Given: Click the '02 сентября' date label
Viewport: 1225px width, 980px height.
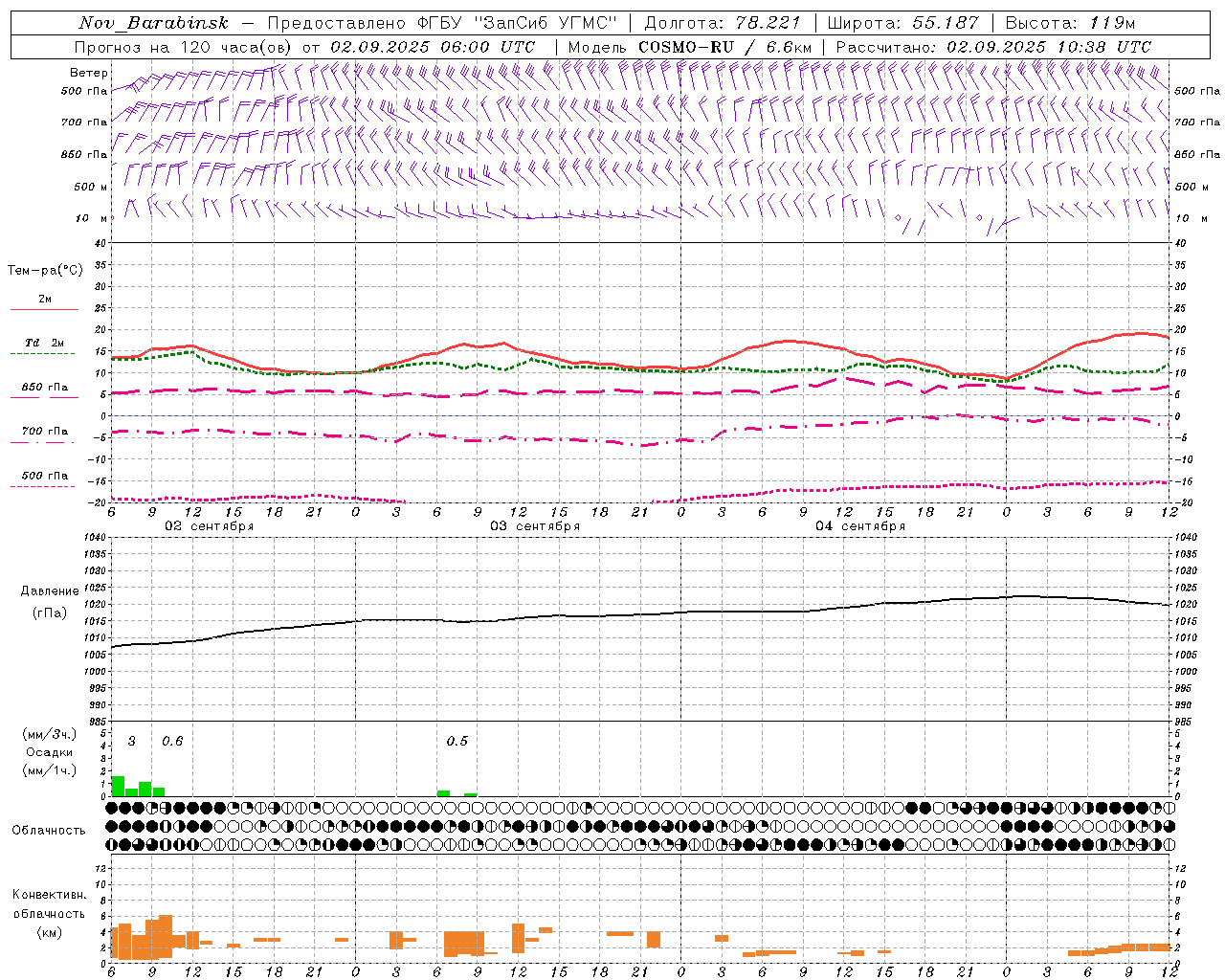Looking at the screenshot, I should 209,526.
